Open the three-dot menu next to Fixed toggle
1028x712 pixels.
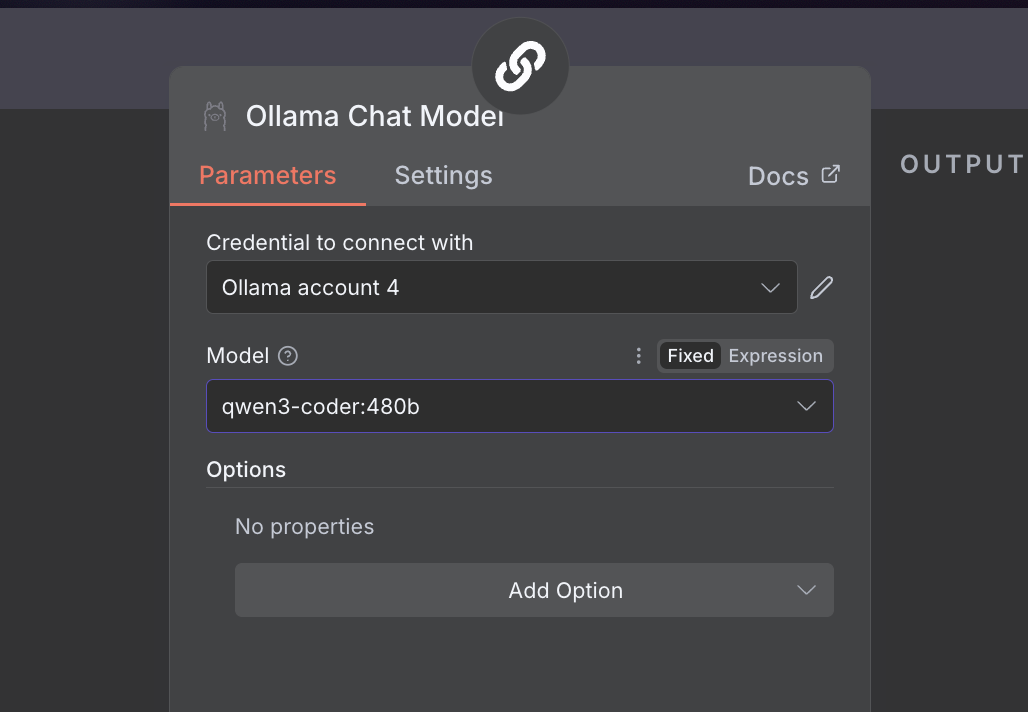[638, 355]
